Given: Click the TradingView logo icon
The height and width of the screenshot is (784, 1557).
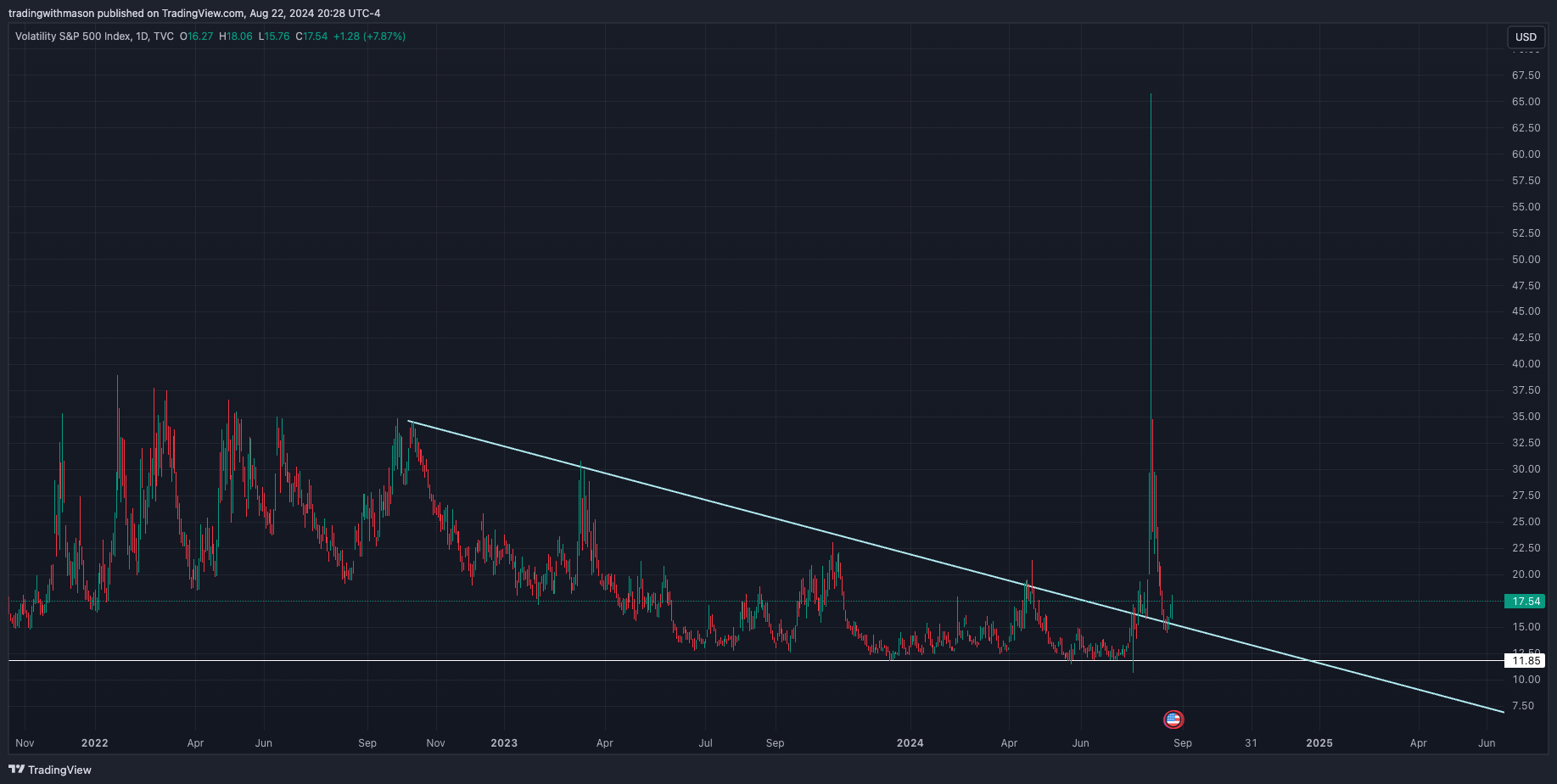Looking at the screenshot, I should (16, 770).
